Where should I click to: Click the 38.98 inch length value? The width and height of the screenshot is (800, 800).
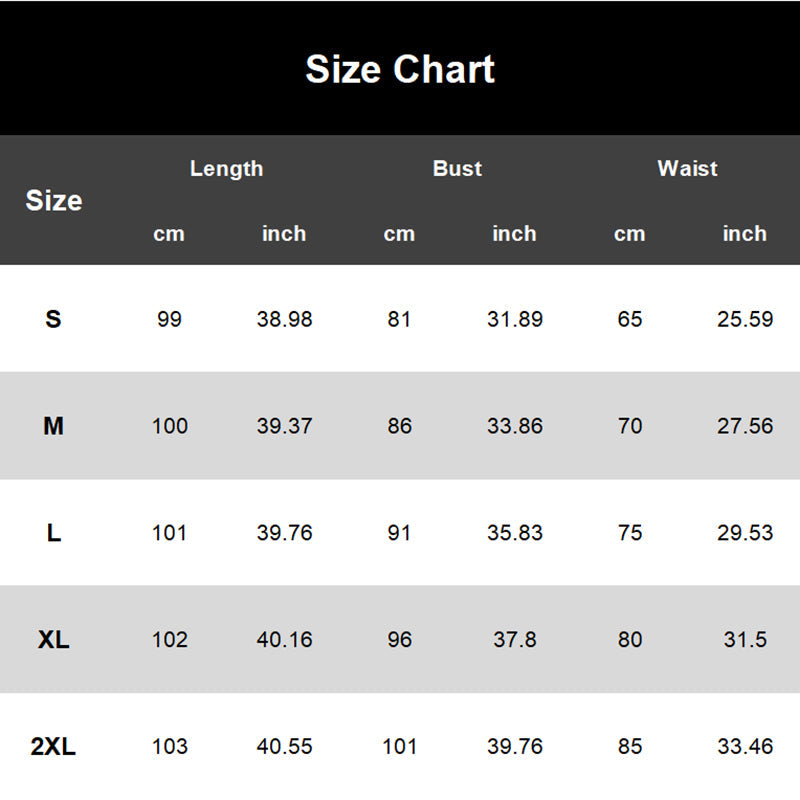click(284, 320)
